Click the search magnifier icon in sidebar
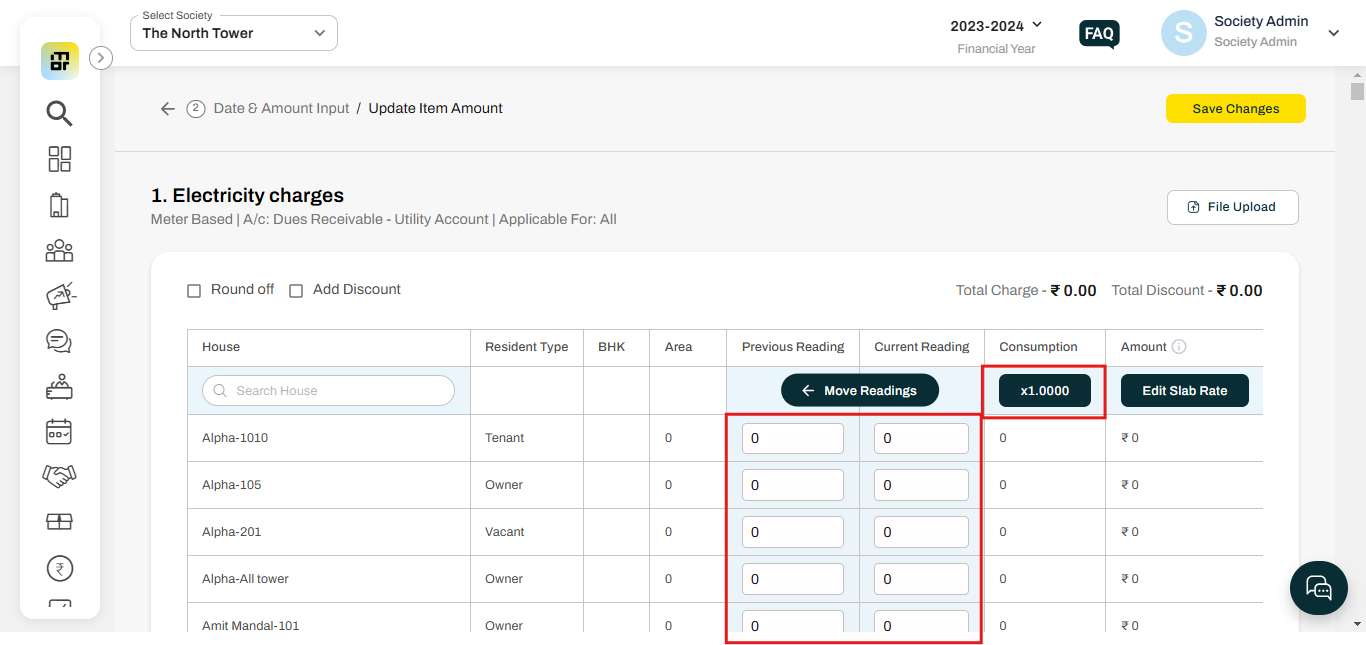 click(x=59, y=114)
